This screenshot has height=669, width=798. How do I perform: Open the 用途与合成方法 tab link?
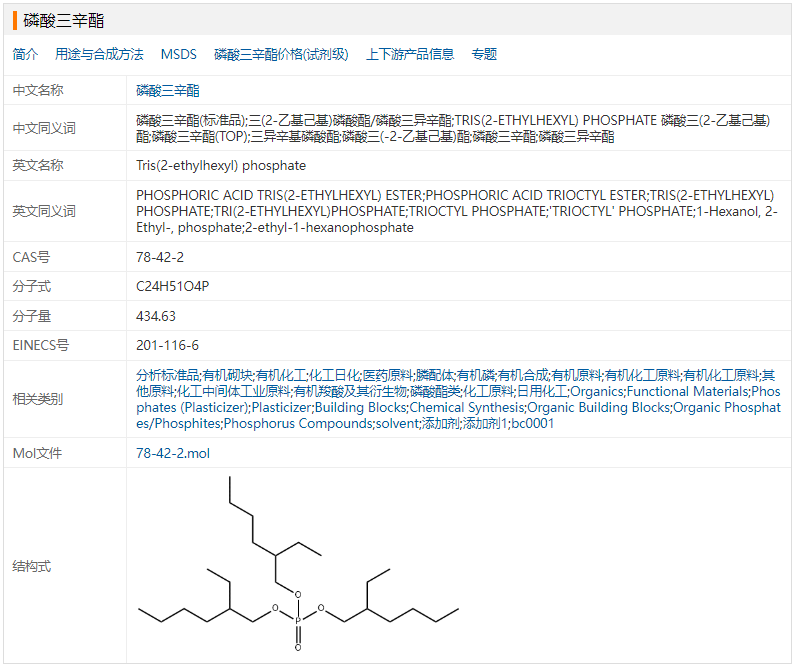click(99, 54)
